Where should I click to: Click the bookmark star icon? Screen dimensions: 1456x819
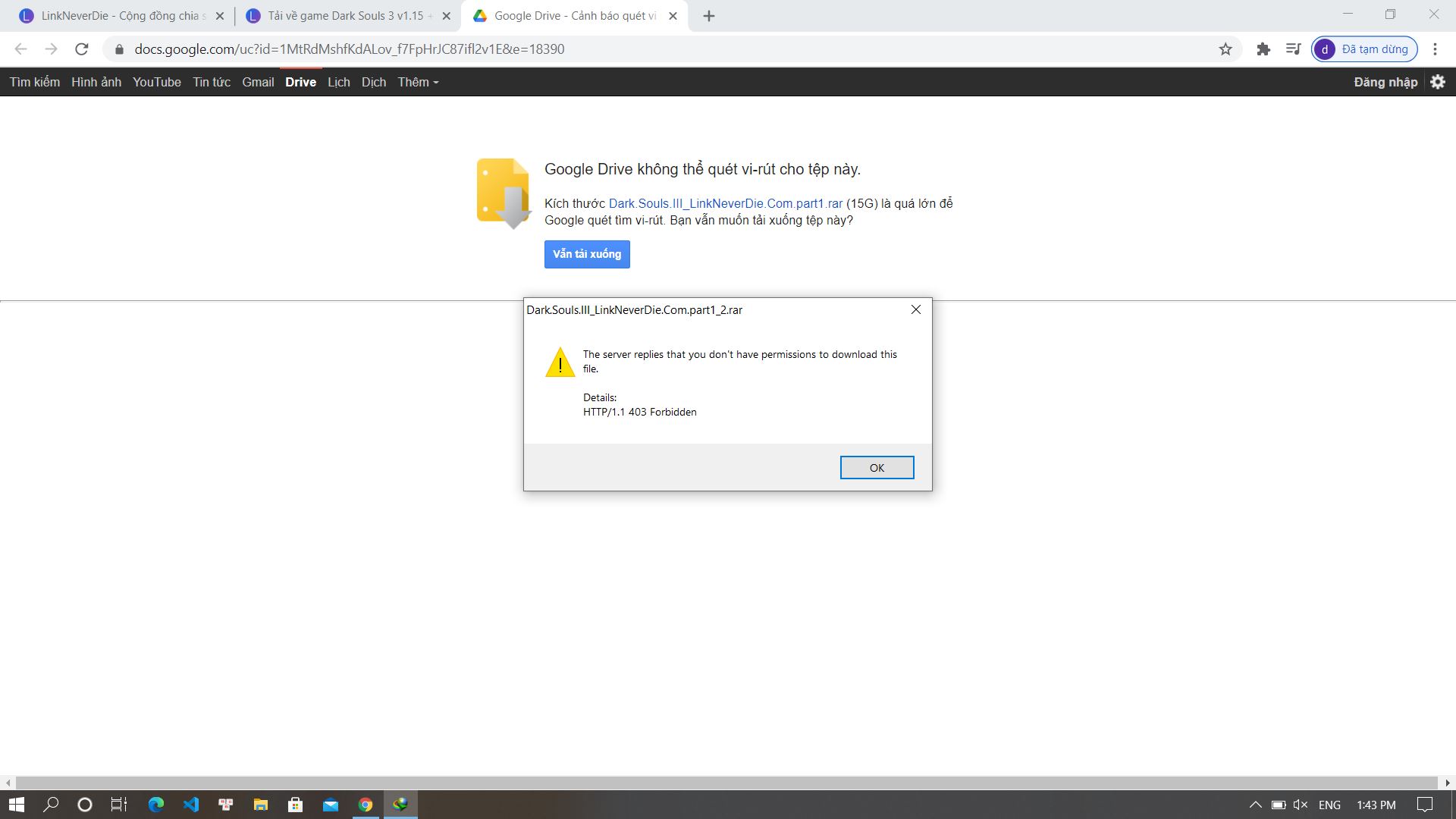click(1225, 49)
